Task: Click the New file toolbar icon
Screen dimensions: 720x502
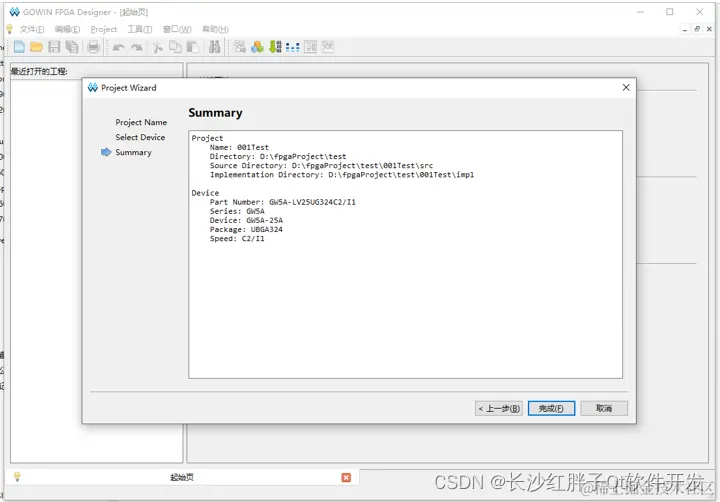Action: (x=19, y=47)
